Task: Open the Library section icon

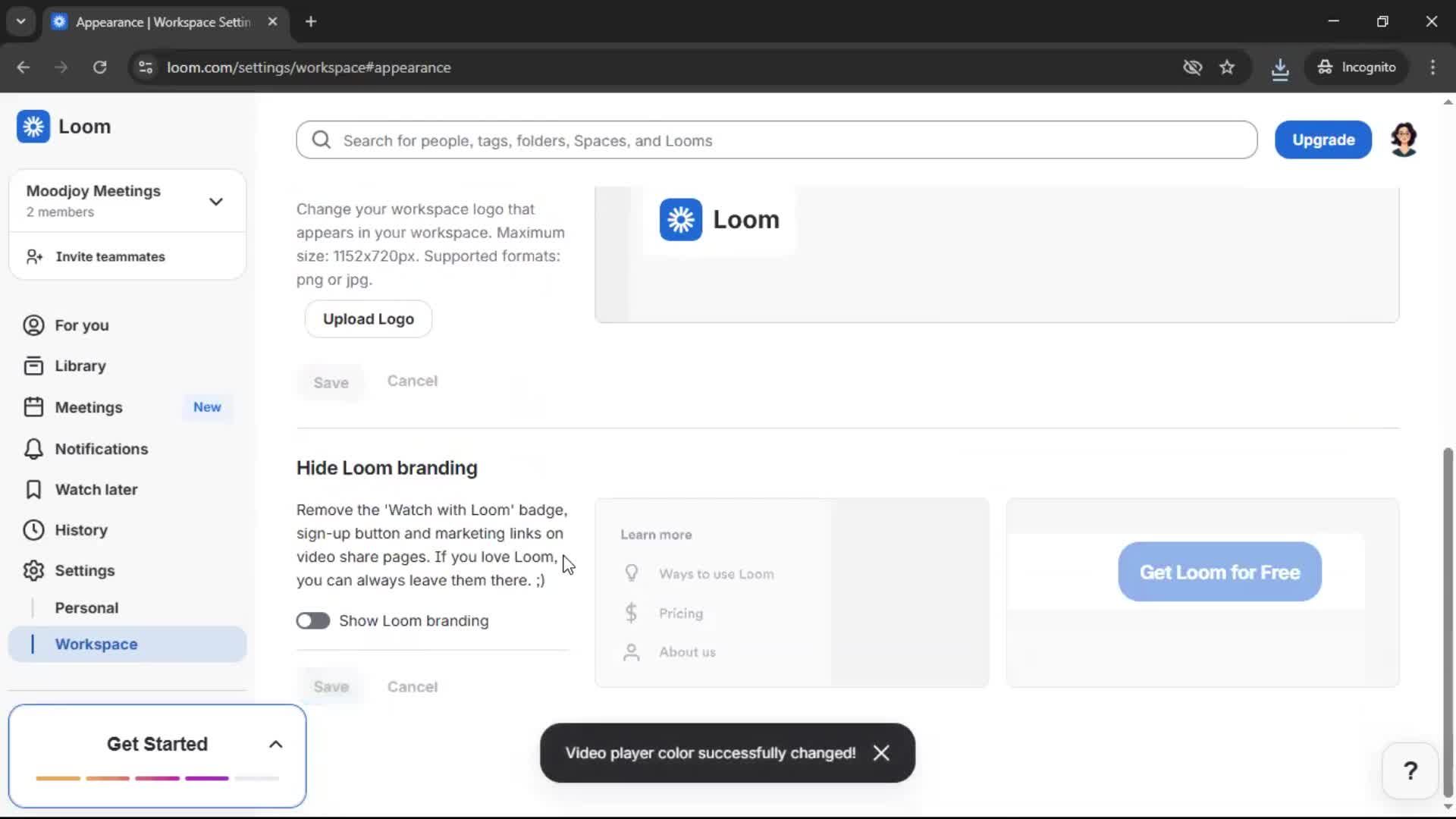Action: (x=33, y=365)
